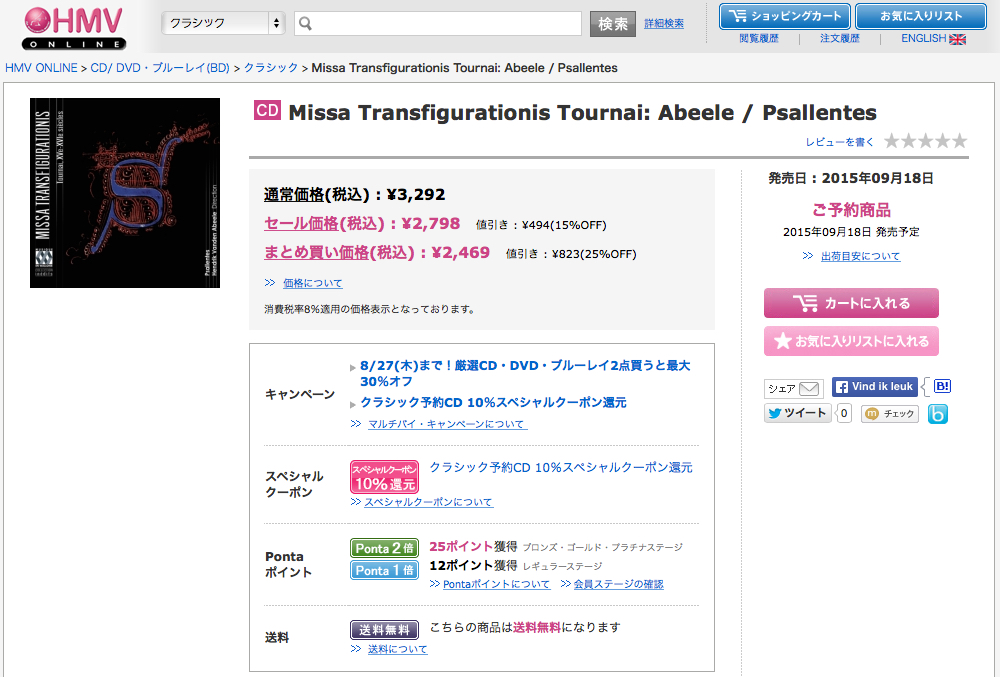Open the ショッピングカート shopping cart
The width and height of the screenshot is (1000, 677).
point(785,16)
